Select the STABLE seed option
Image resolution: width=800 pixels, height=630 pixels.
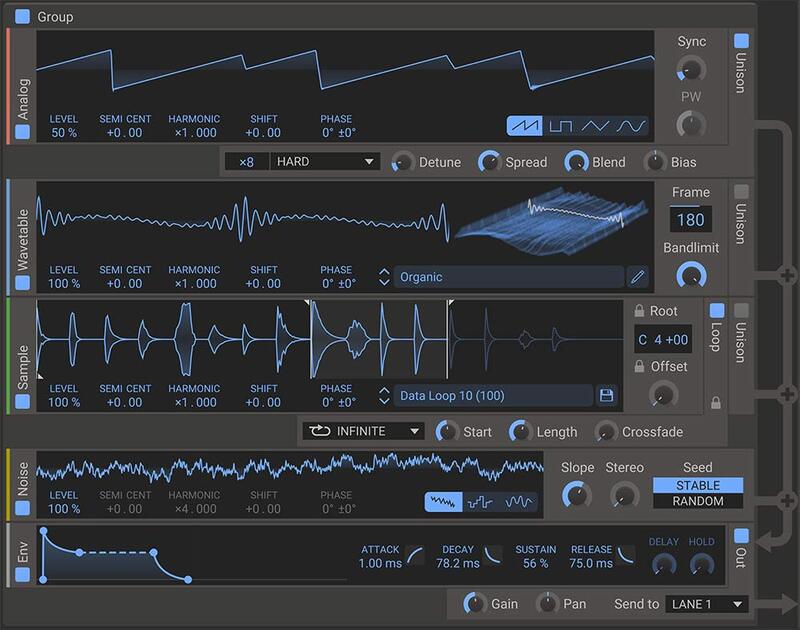[x=698, y=485]
